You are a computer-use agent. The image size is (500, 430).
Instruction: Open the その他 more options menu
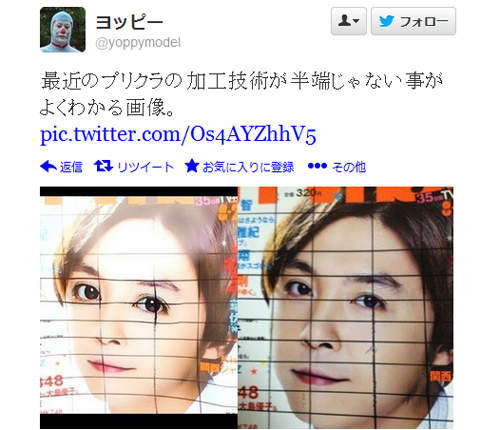(x=349, y=167)
